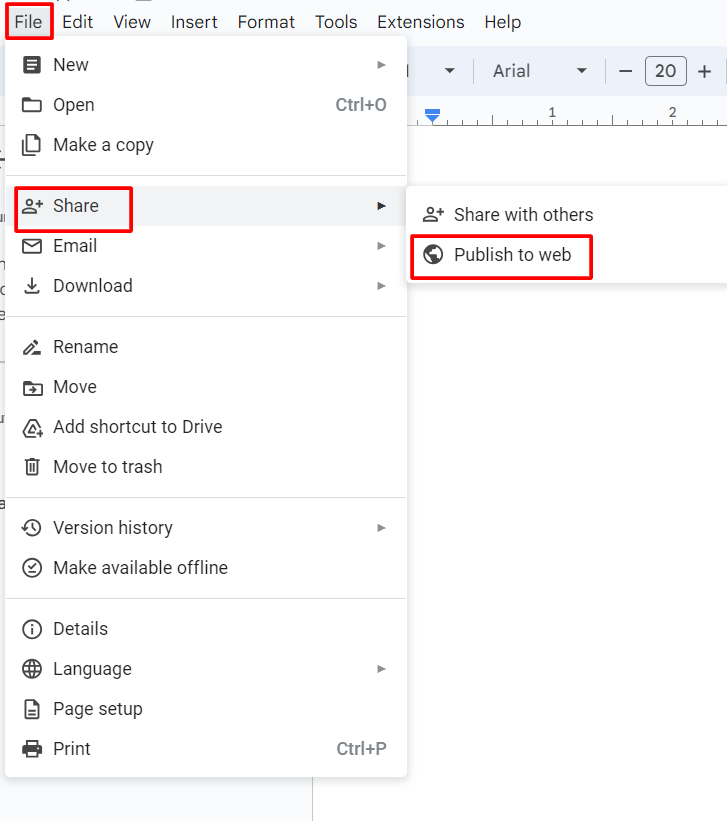Click the Open folder icon
This screenshot has height=821, width=727.
pos(32,105)
